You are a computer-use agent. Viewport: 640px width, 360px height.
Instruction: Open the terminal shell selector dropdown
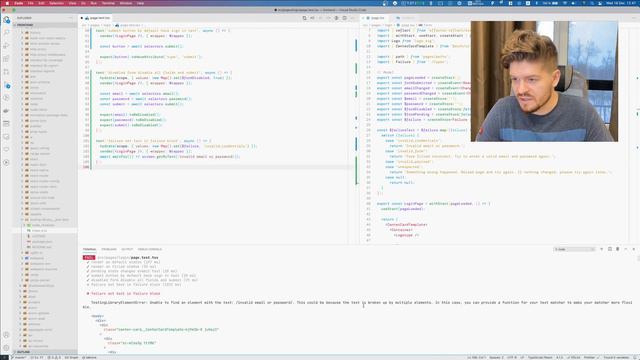574,249
